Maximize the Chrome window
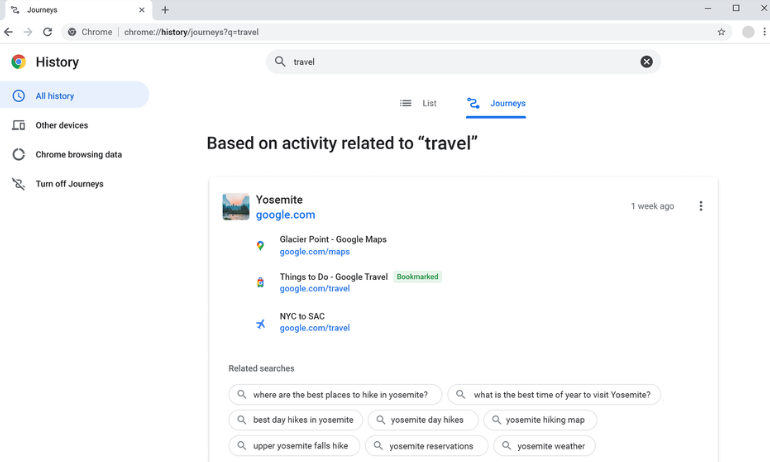Image resolution: width=770 pixels, height=462 pixels. (x=736, y=8)
